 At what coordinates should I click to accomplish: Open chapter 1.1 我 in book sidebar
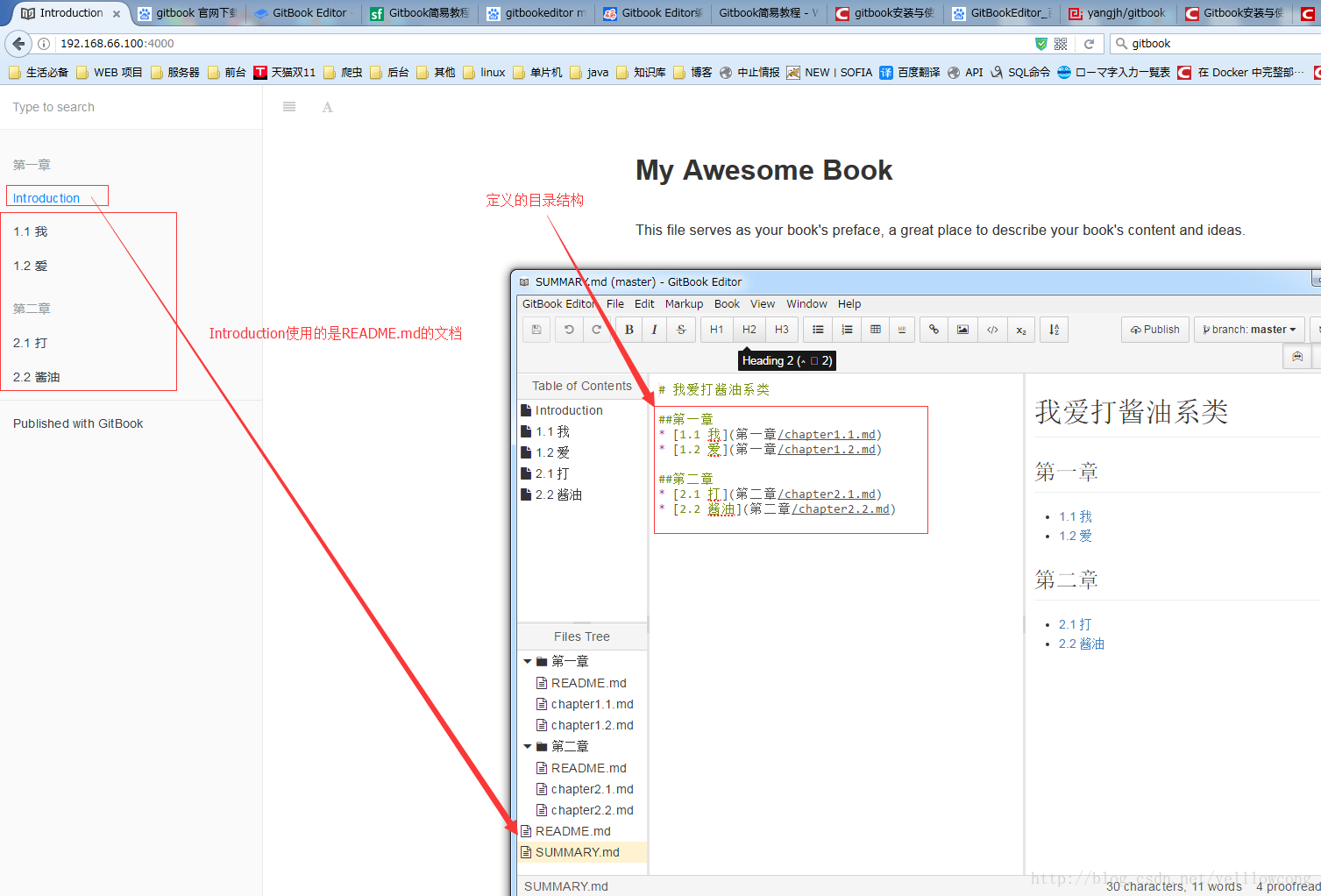[x=31, y=231]
